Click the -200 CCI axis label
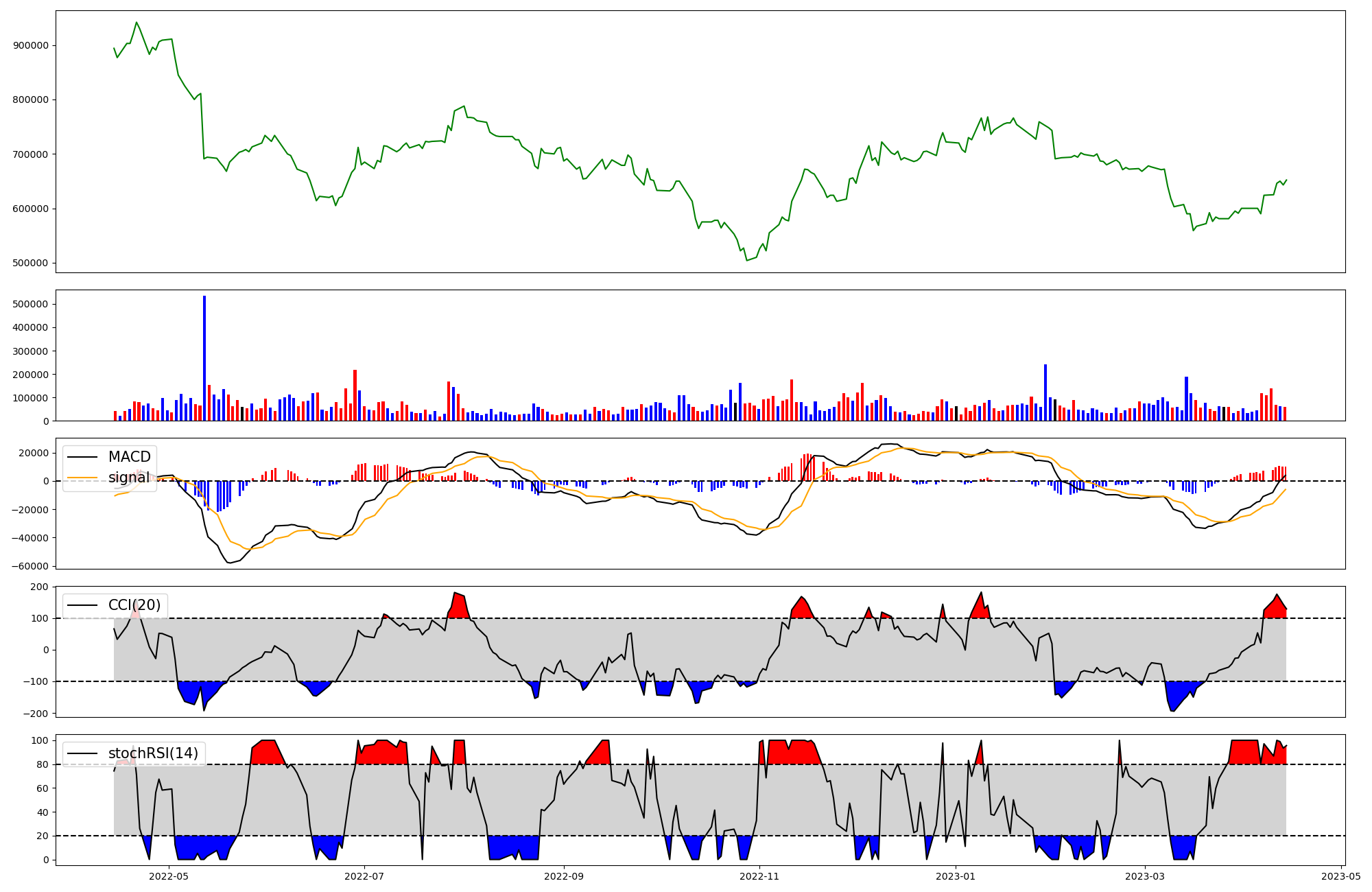Viewport: 1372px width, 892px height. [x=36, y=714]
